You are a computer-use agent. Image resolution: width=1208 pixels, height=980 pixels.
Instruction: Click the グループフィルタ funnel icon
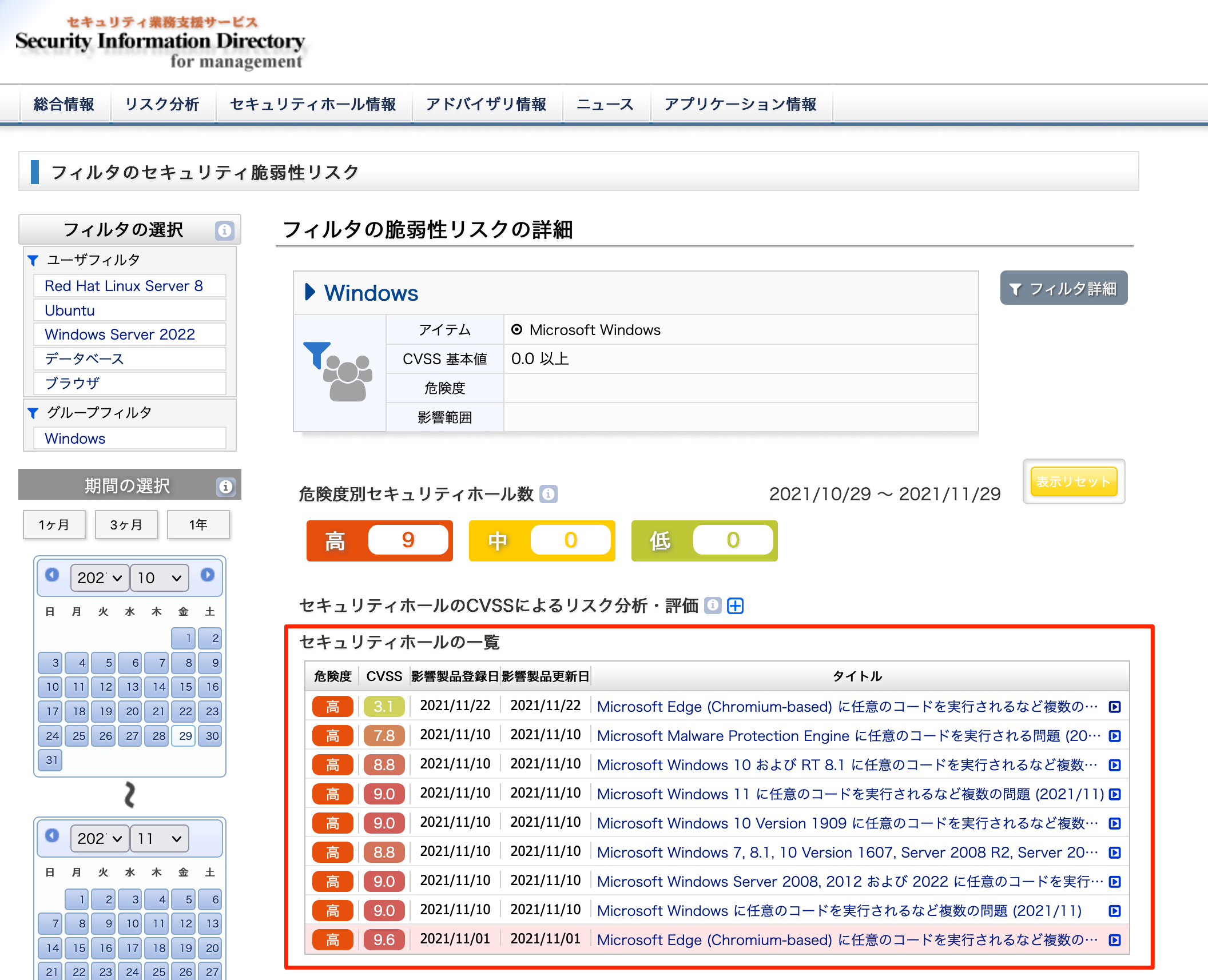33,413
